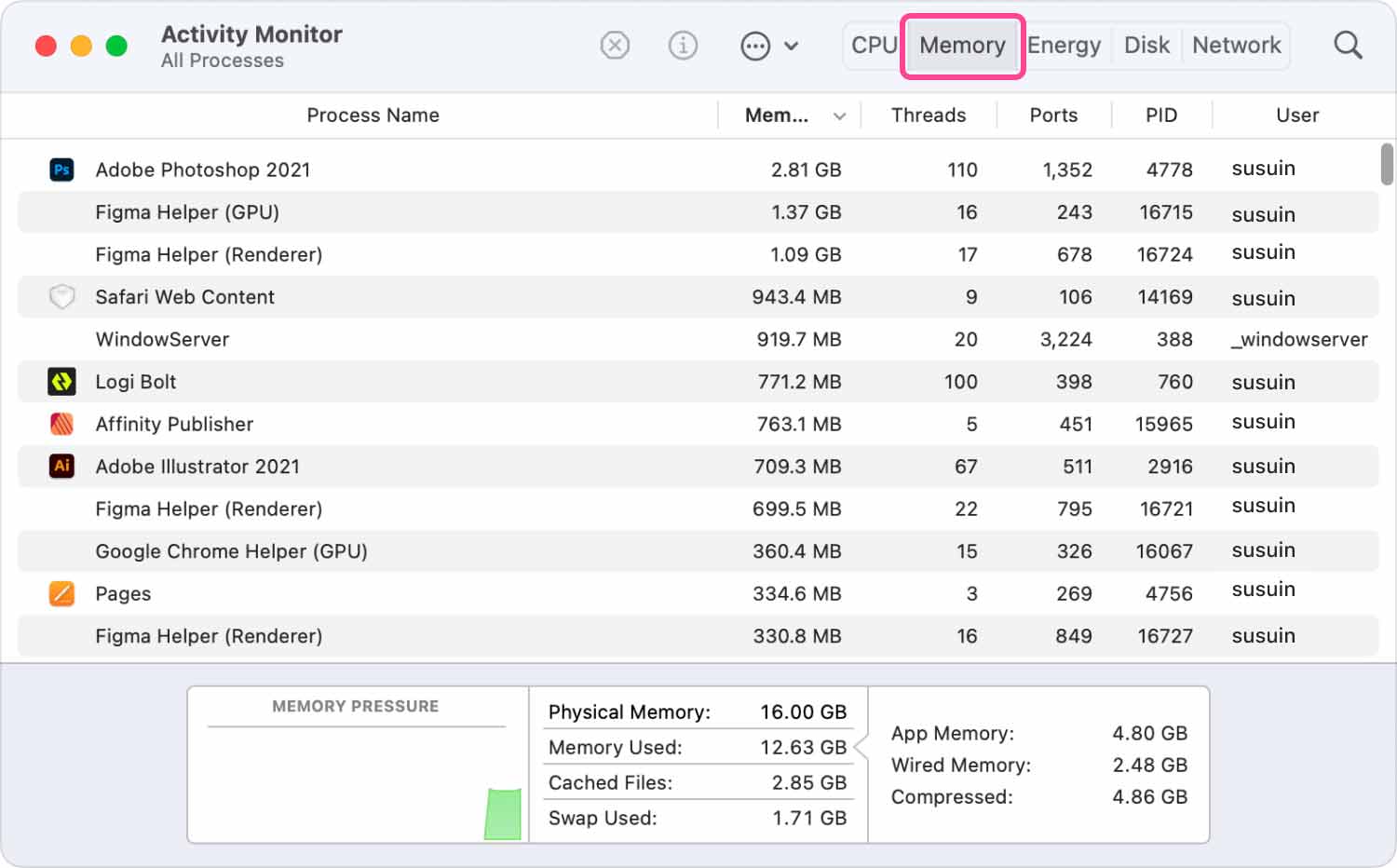Click the stop process X icon
The image size is (1397, 868).
click(x=615, y=45)
